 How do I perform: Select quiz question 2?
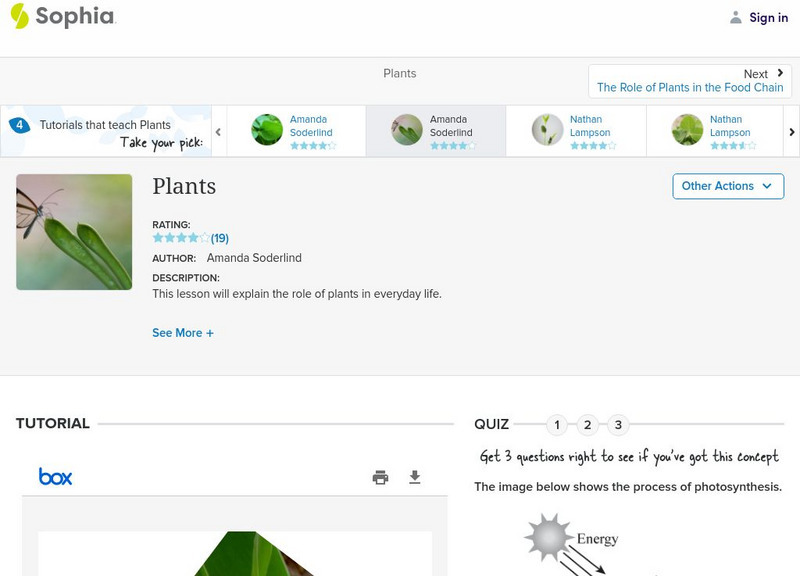point(588,425)
